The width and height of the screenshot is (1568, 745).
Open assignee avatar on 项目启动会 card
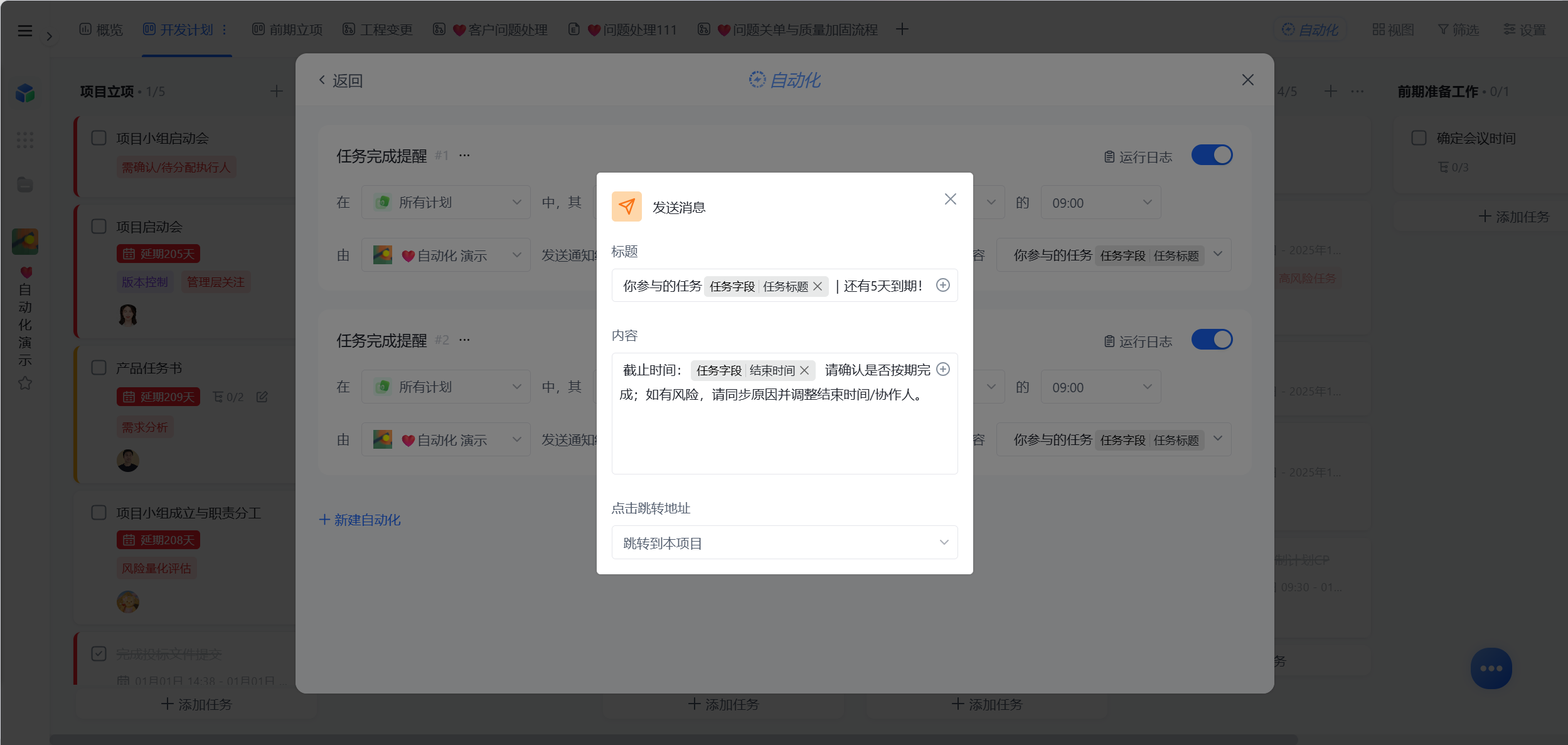[128, 315]
